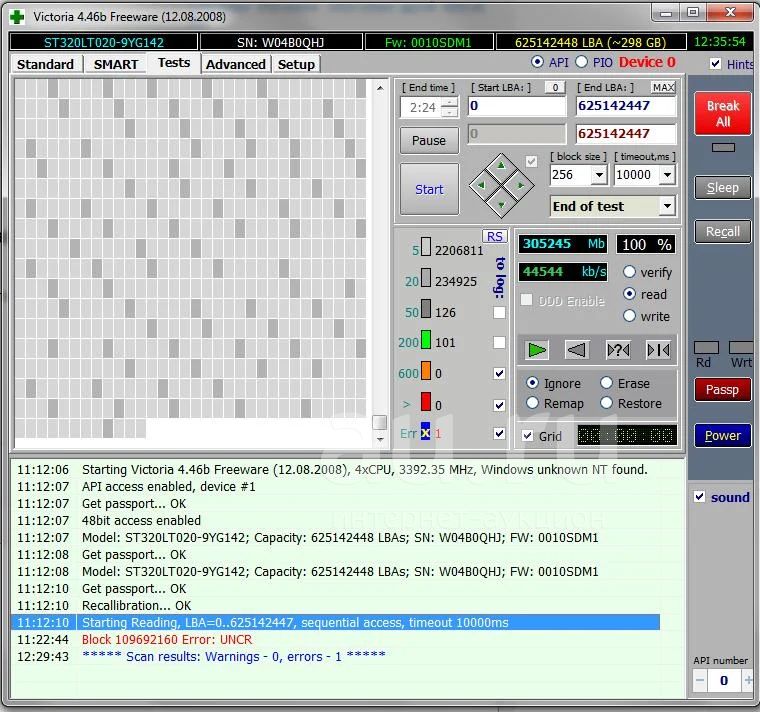Screen dimensions: 760x712
Task: Click the right arrow of the diamond navigator
Action: click(x=521, y=185)
